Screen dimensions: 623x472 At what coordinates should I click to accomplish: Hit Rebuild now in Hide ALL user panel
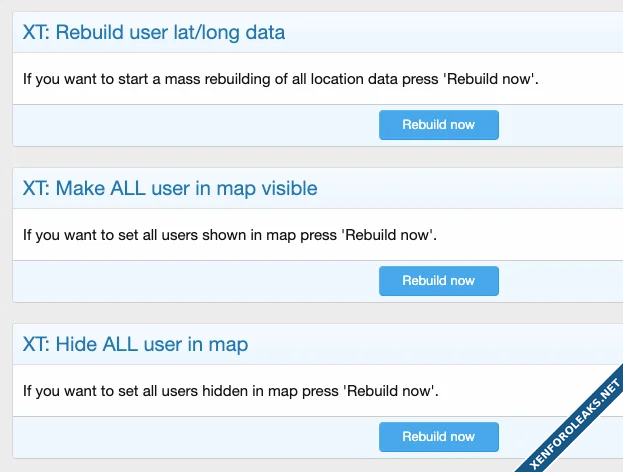click(x=438, y=437)
